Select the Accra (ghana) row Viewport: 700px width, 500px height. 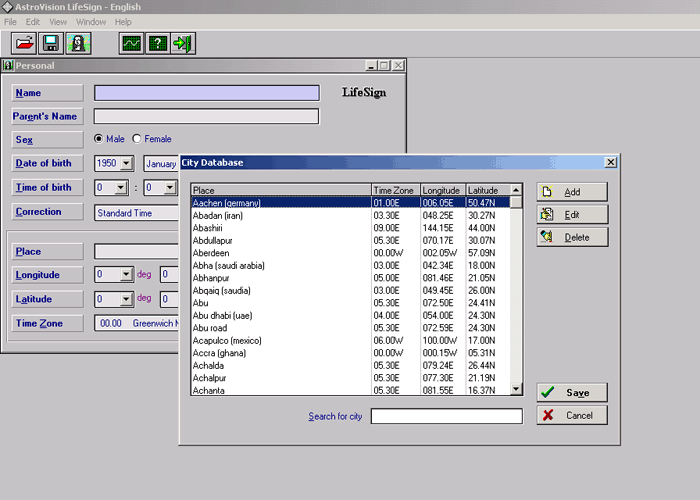tap(350, 353)
